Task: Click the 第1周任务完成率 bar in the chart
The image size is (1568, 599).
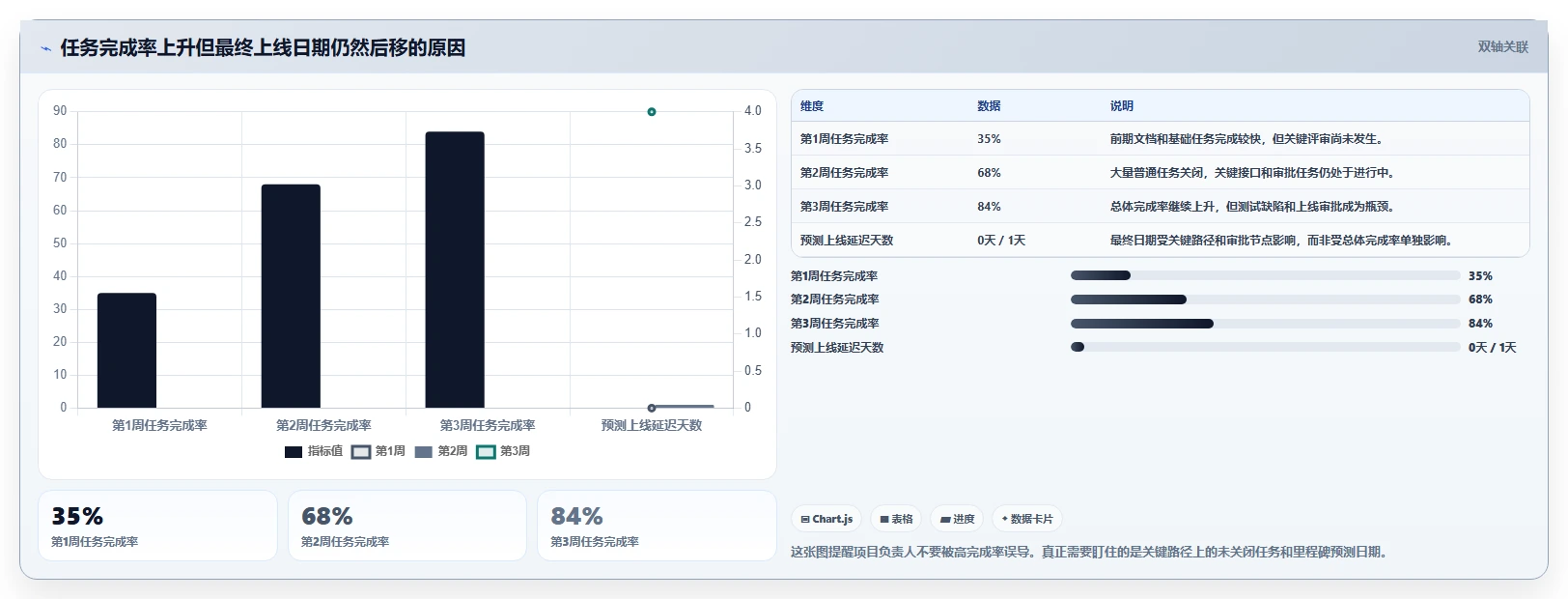Action: tap(126, 351)
